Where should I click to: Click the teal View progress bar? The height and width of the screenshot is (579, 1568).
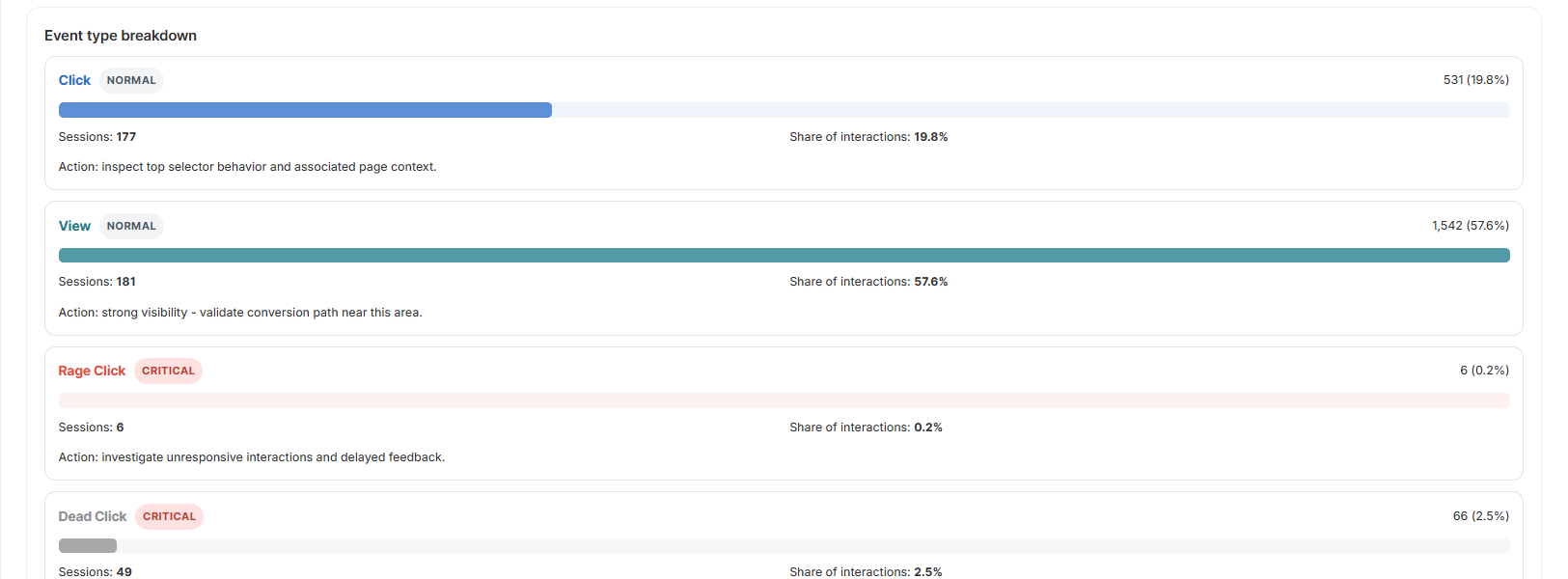[784, 256]
